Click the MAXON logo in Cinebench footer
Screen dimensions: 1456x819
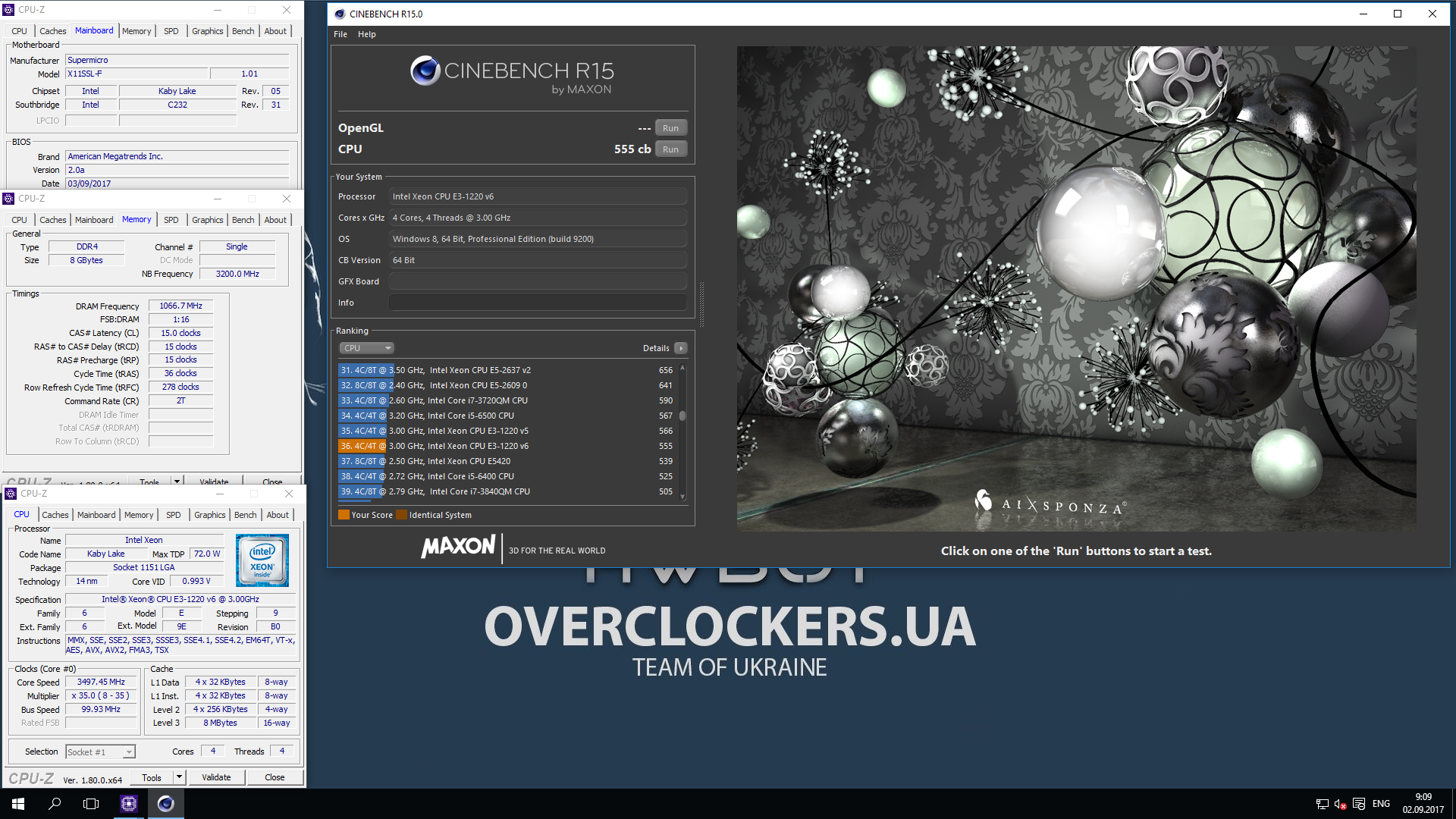click(459, 547)
